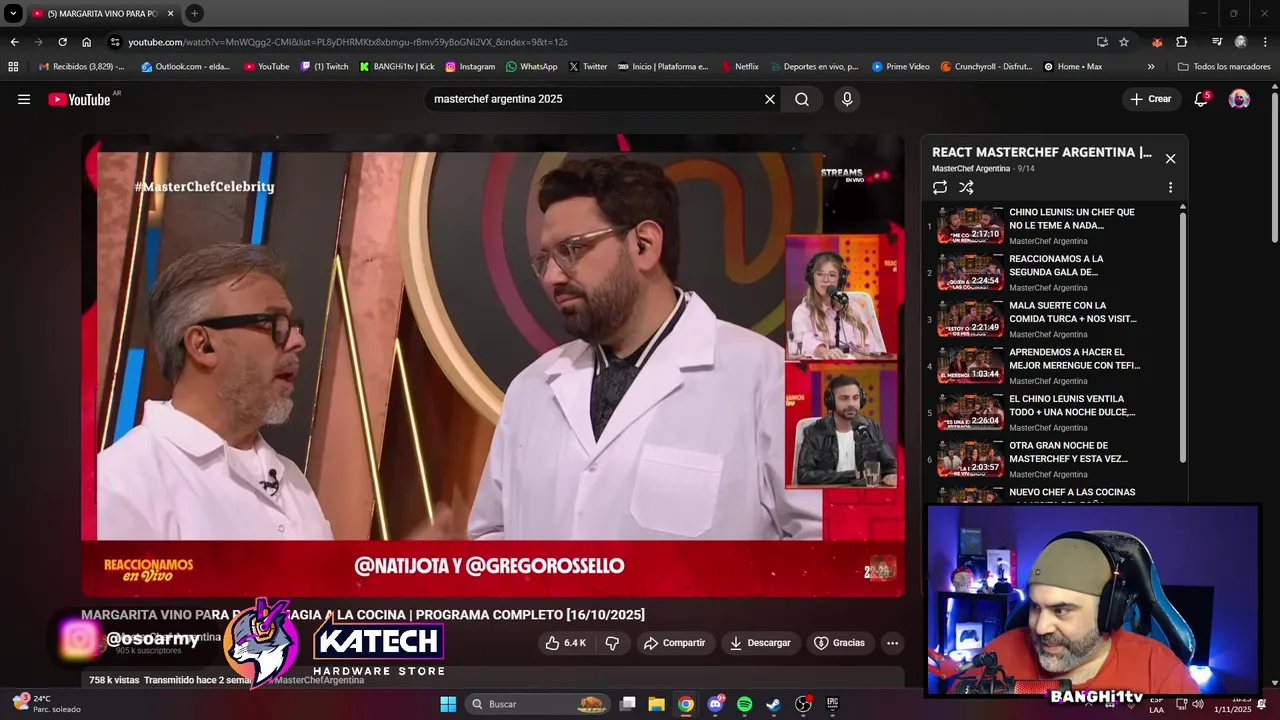Viewport: 1280px width, 720px height.
Task: Open the weather widget showing 24°C
Action: click(45, 704)
